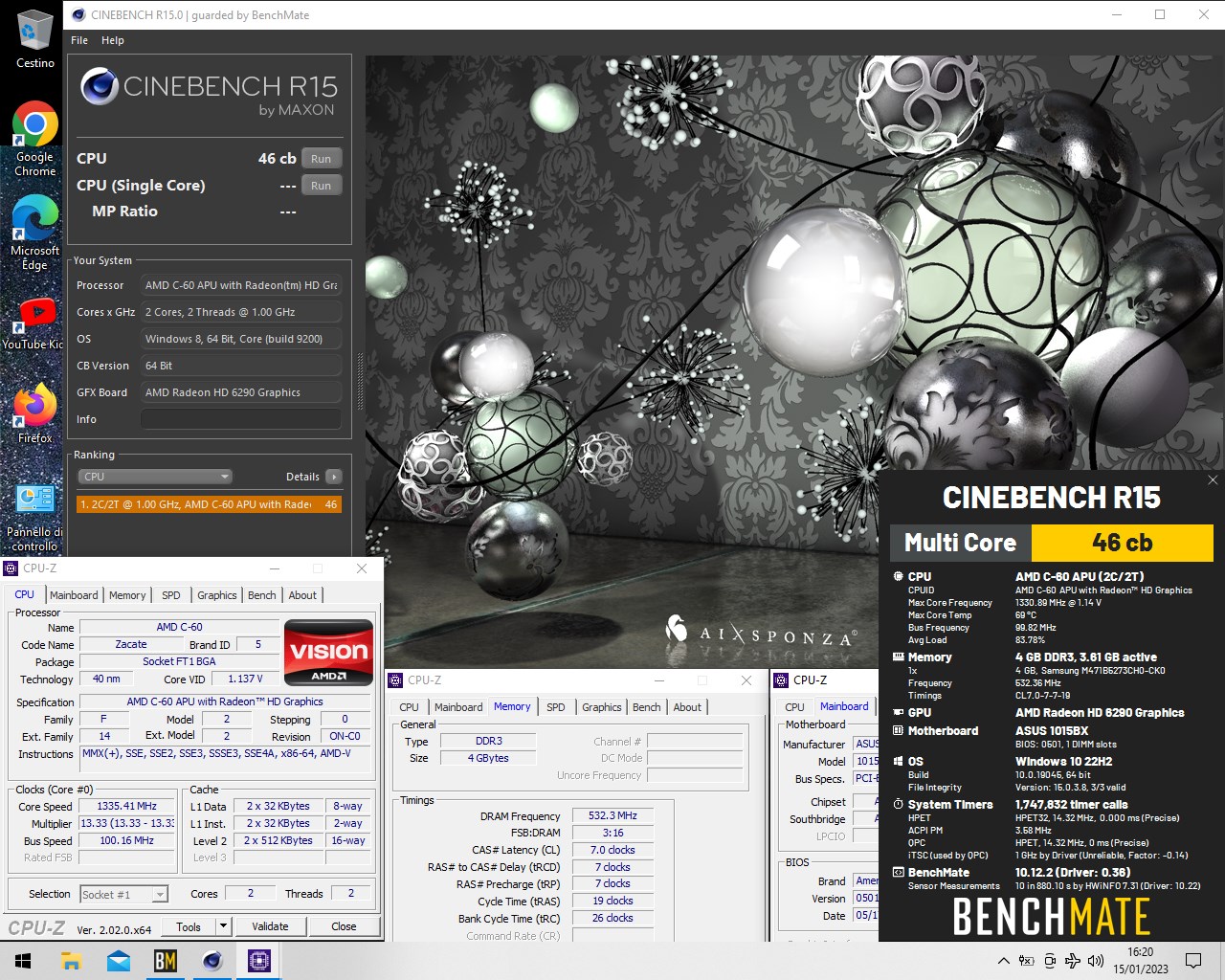Open Graphics tab in left CPU-Z window

217,595
